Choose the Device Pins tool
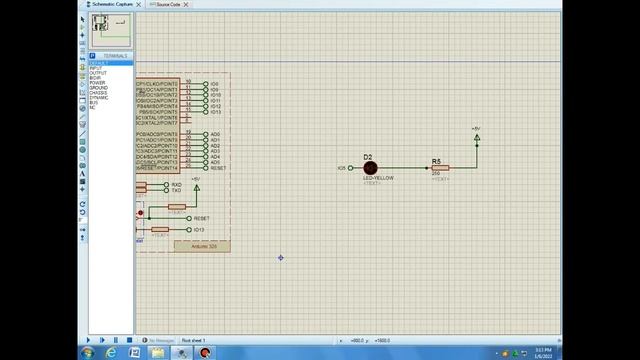Viewport: 640px width, 360px height. pyautogui.click(x=82, y=84)
